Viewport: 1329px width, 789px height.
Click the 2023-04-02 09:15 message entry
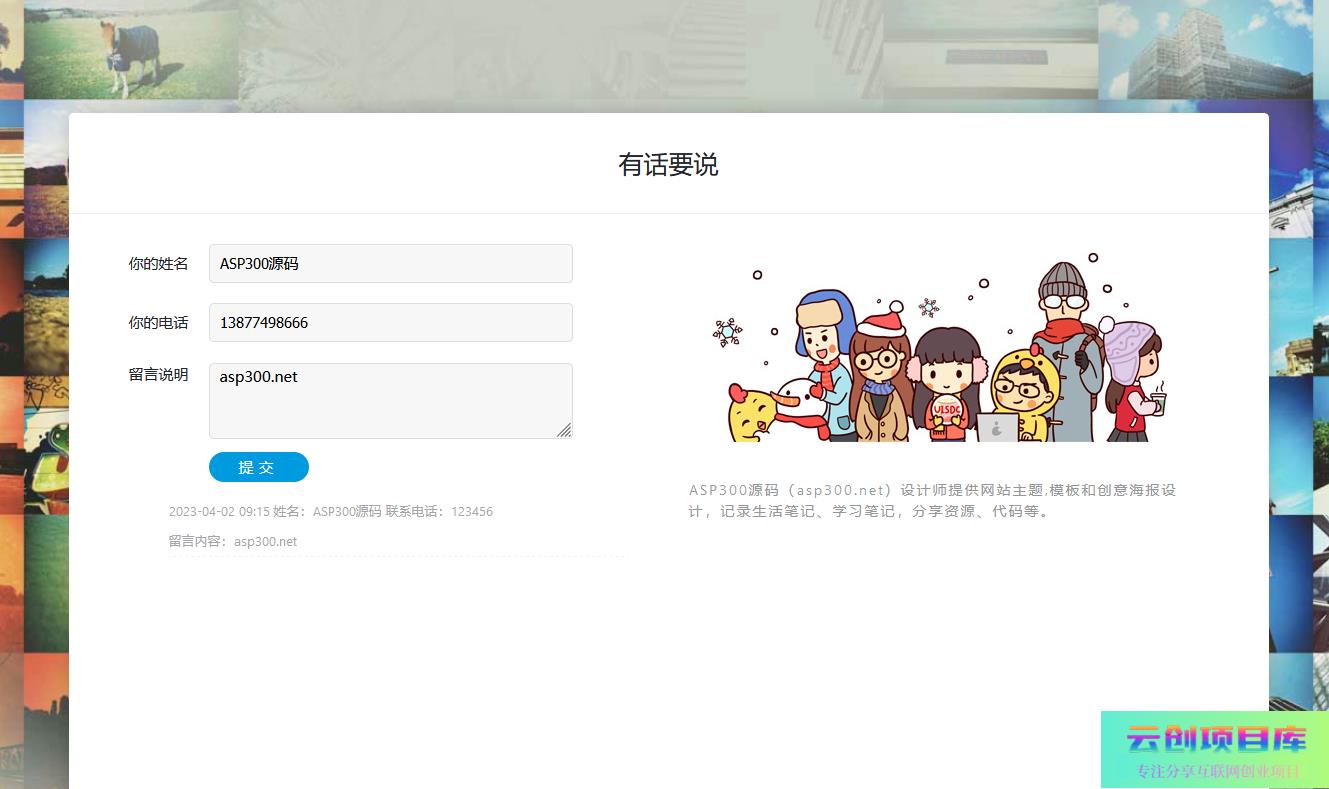pyautogui.click(x=330, y=512)
